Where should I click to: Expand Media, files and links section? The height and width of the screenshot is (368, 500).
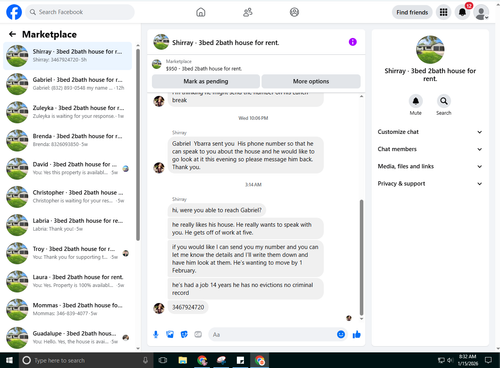coord(430,166)
